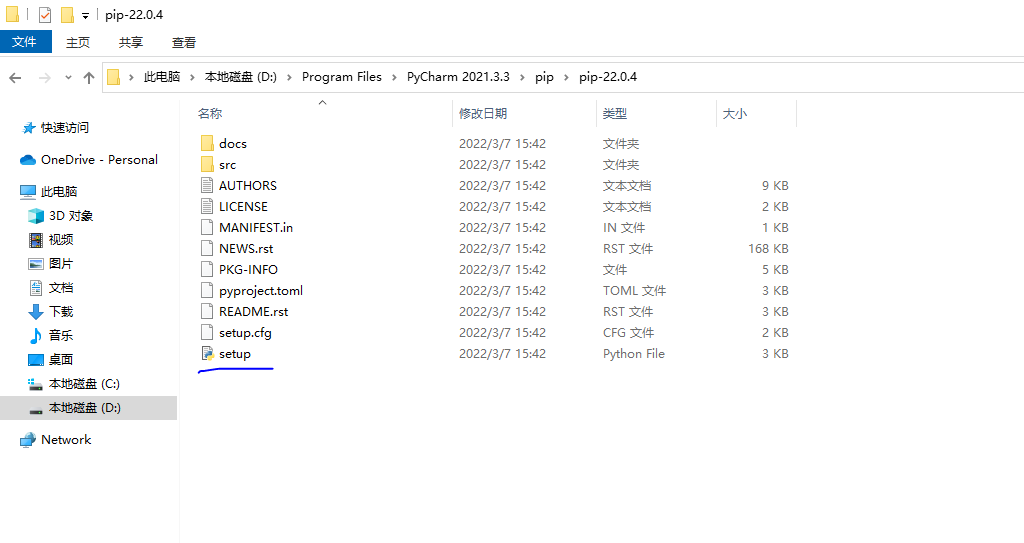Expand chevron after PyCharm 2021.3.3 in address bar
Screen dimensions: 1024x543
522,77
